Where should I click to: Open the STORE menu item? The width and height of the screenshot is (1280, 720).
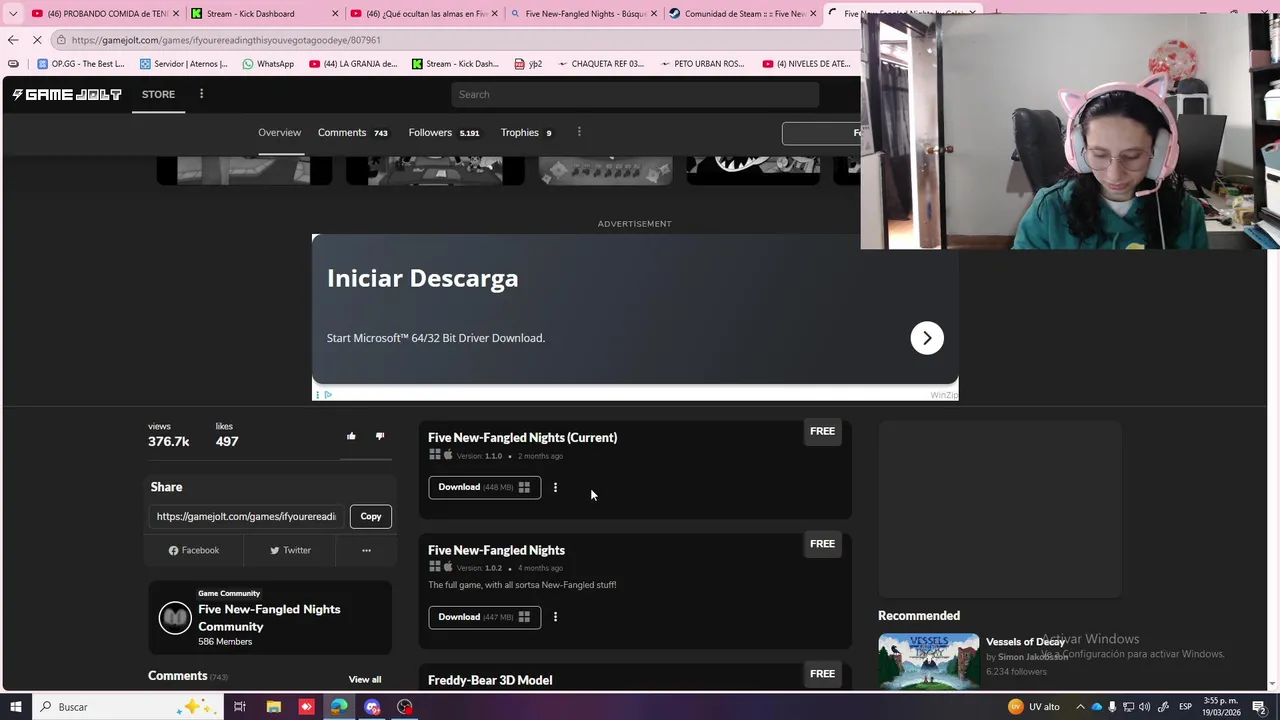(x=158, y=94)
